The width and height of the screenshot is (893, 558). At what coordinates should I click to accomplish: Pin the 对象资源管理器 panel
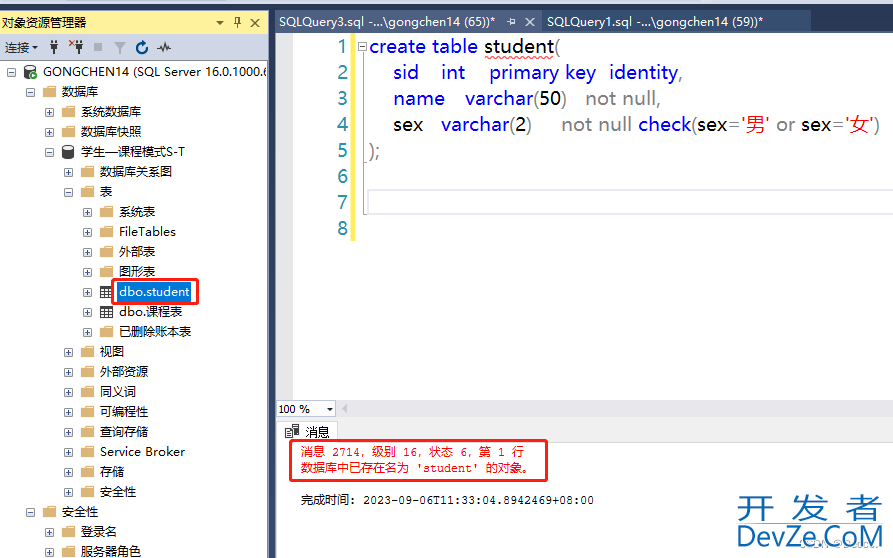click(237, 22)
